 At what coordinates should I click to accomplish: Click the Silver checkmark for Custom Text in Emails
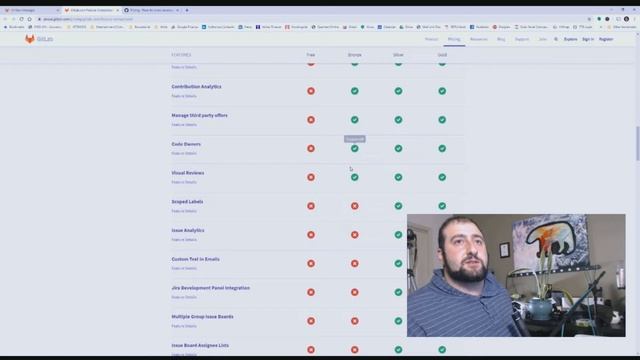(x=398, y=264)
